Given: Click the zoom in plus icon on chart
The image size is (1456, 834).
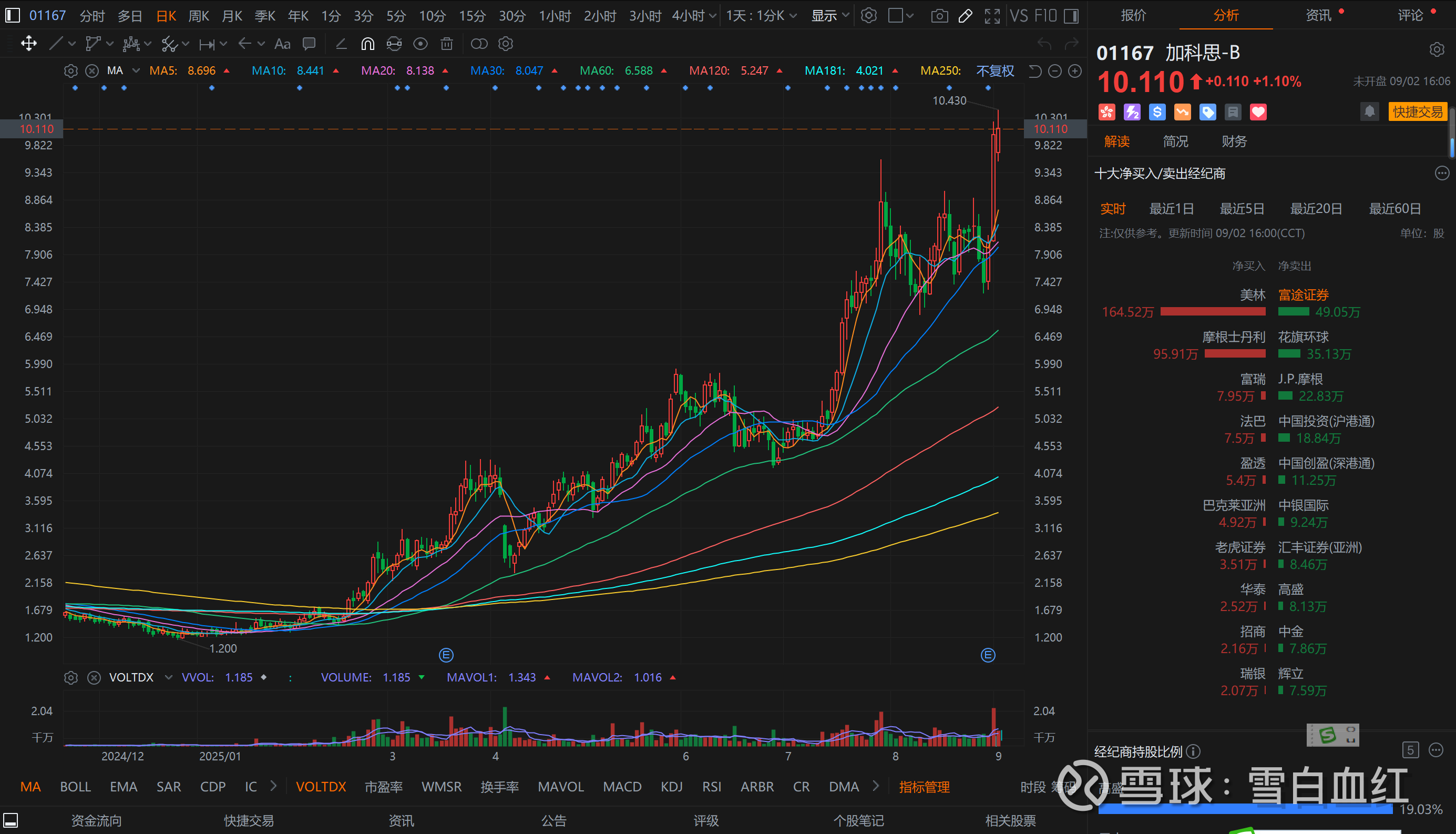Looking at the screenshot, I should click(1075, 71).
